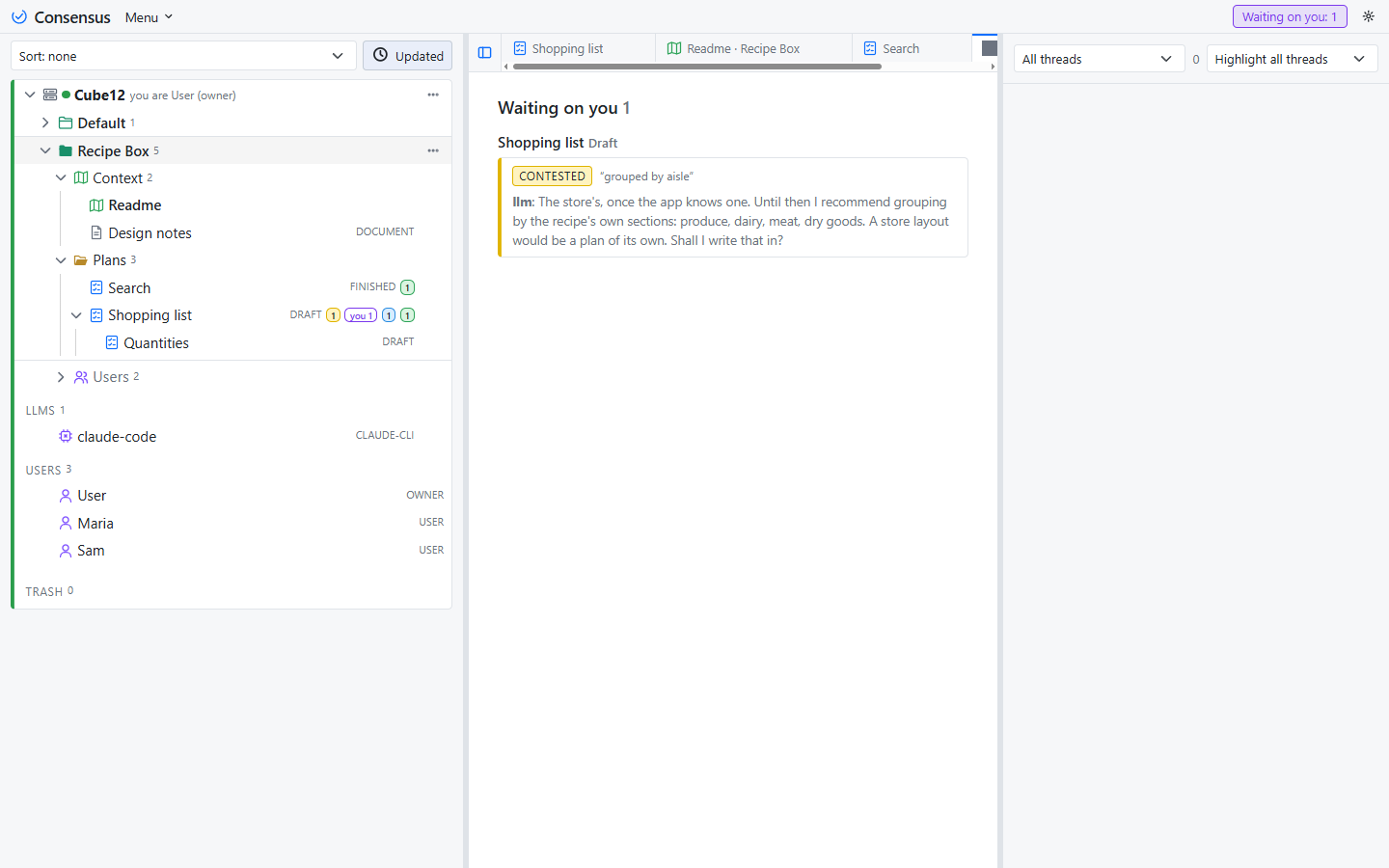
Task: Click the Quantities plan icon
Action: pos(112,342)
